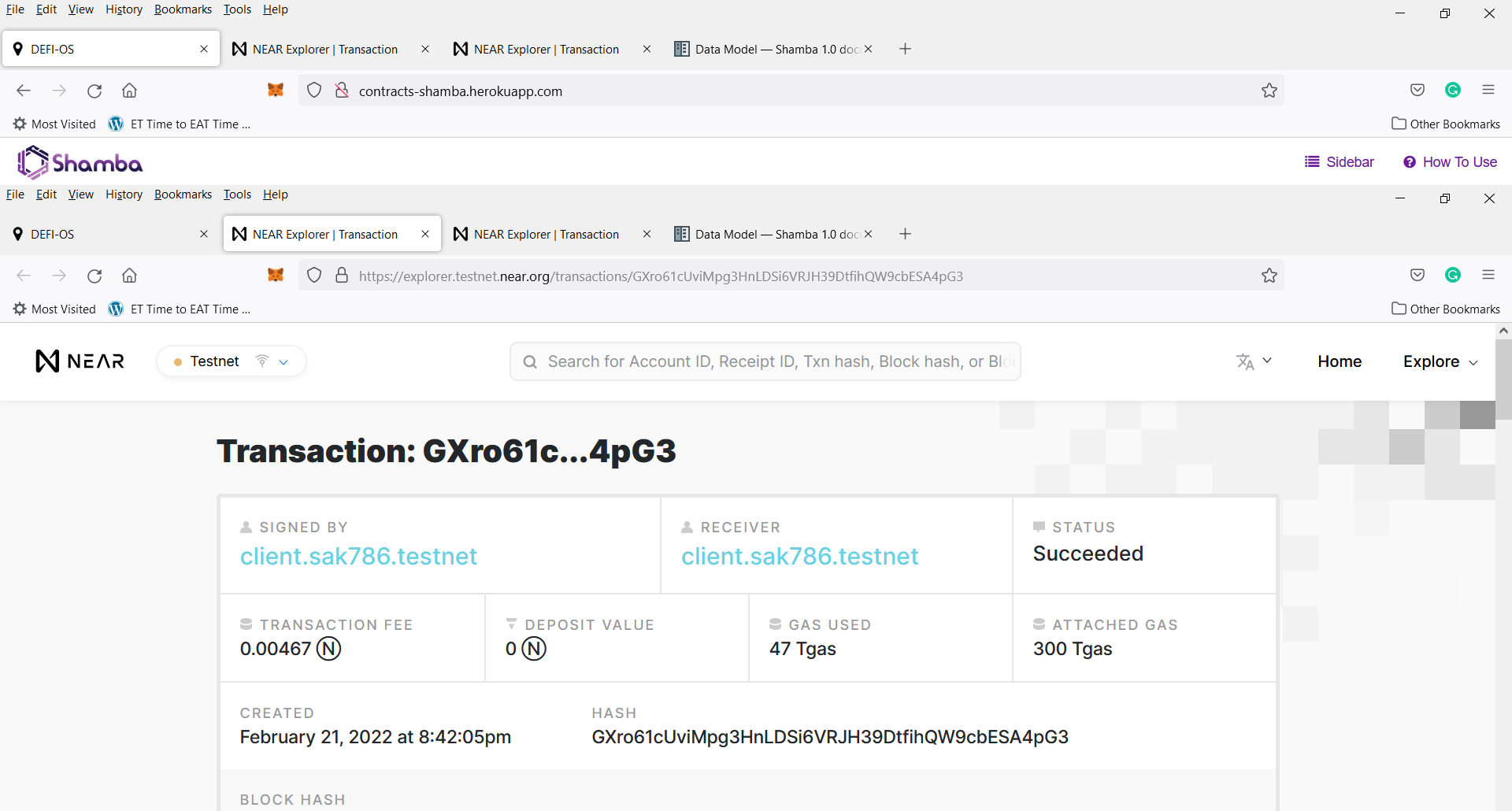Open the language selector dropdown

[x=1254, y=361]
